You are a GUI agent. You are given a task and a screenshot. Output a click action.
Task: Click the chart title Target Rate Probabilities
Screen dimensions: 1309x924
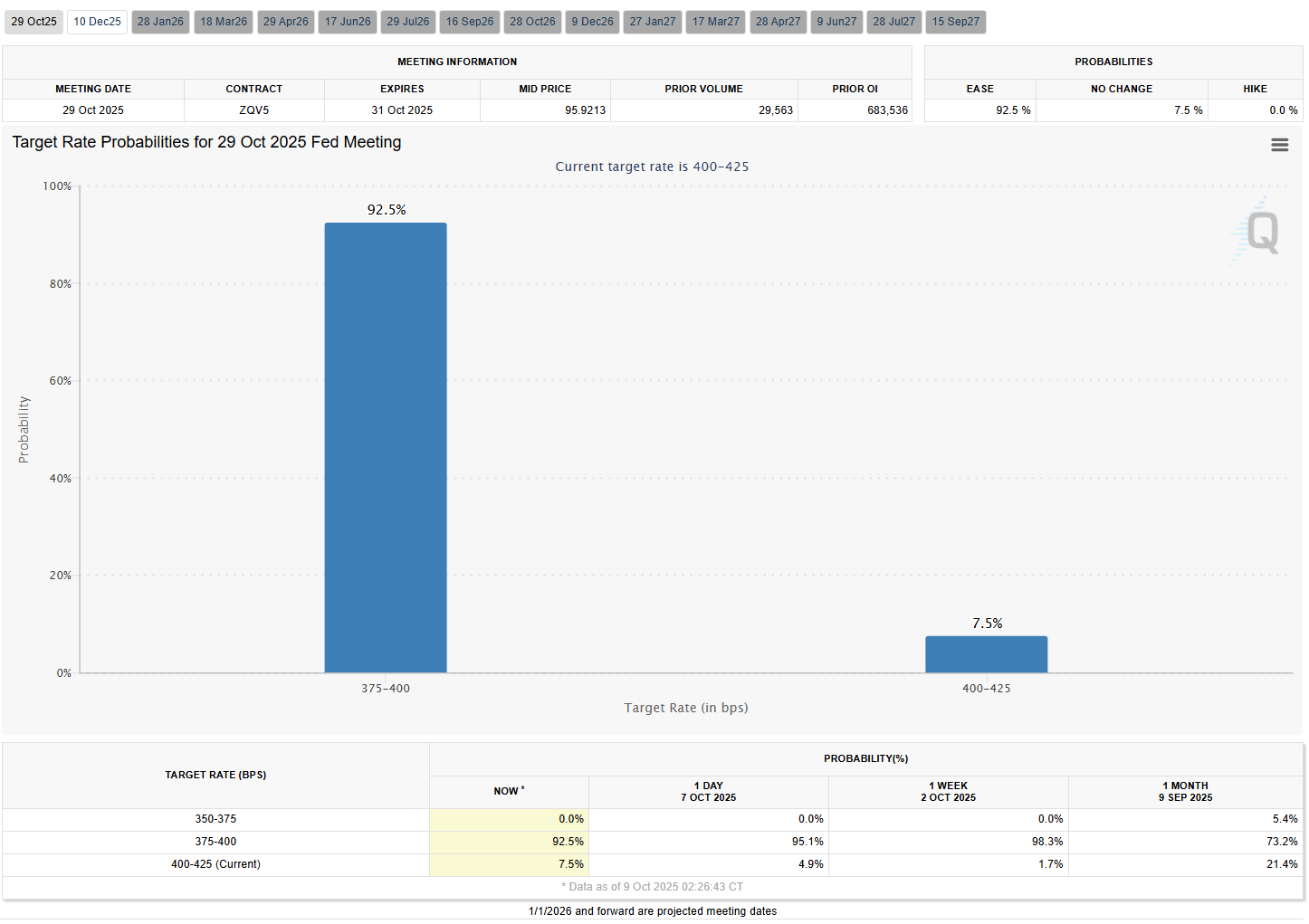206,142
